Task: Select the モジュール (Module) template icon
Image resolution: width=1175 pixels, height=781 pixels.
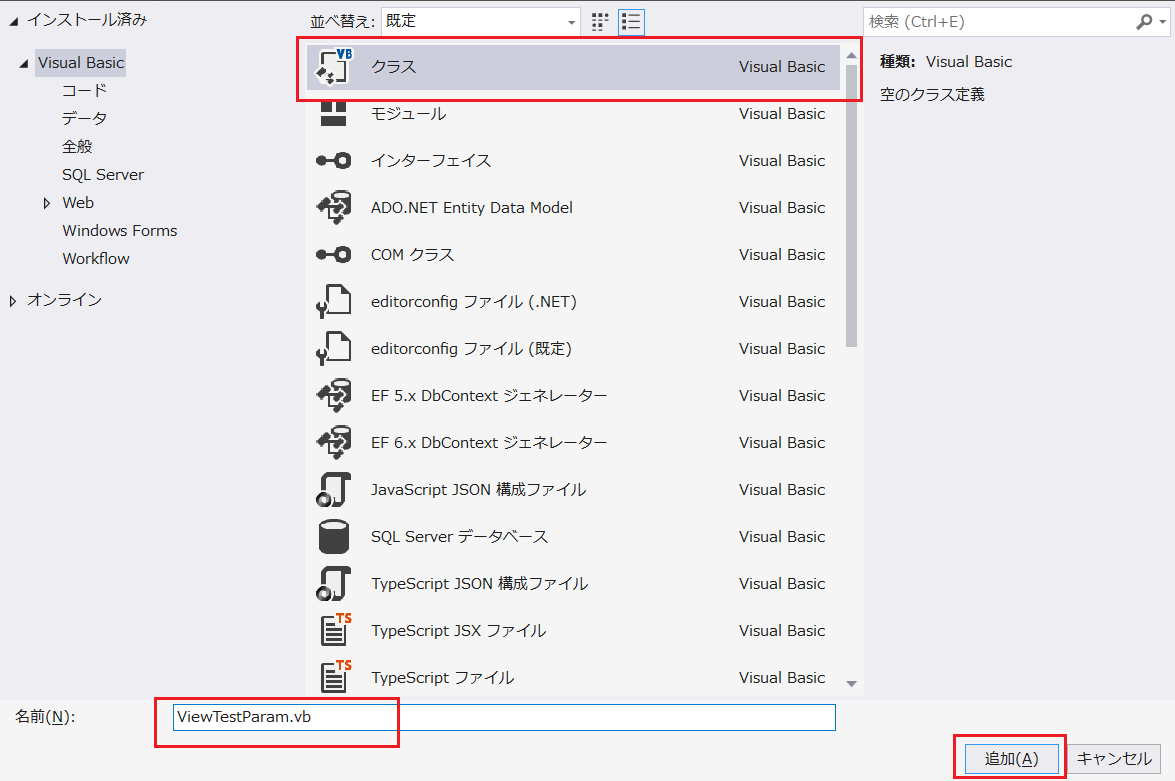Action: (333, 113)
